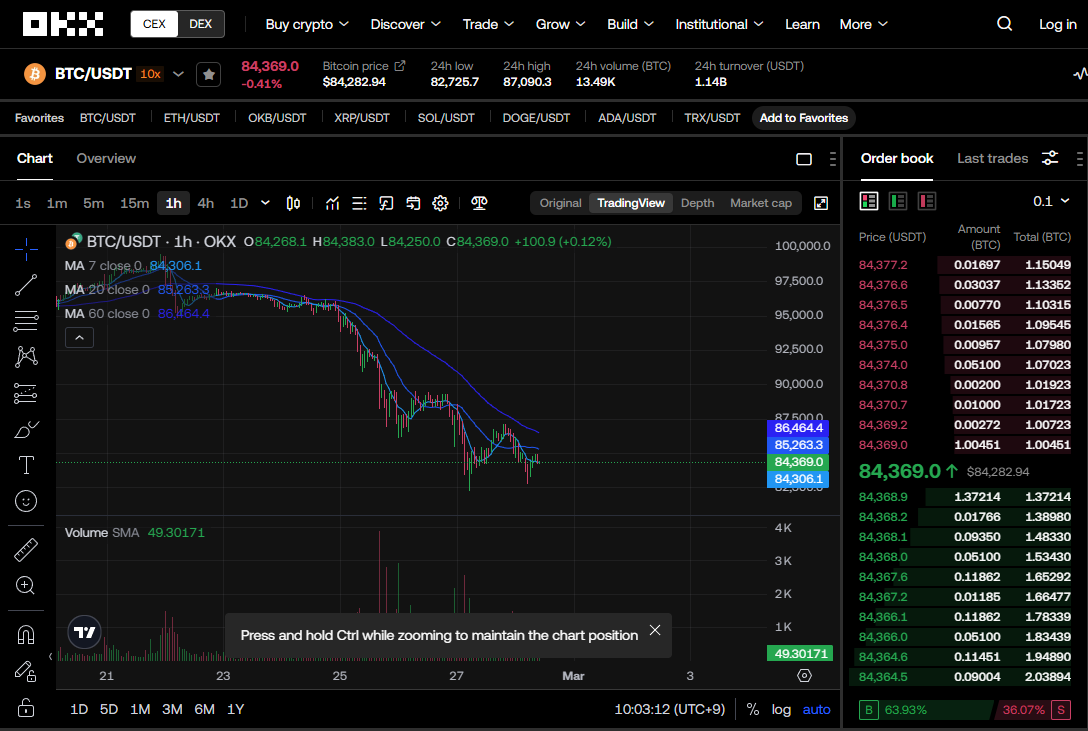Open the external Bitcoin price link icon

coord(400,66)
